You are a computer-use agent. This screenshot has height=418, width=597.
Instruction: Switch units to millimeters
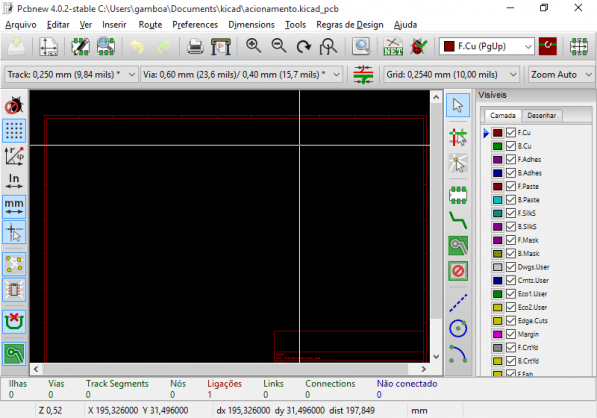click(x=14, y=207)
